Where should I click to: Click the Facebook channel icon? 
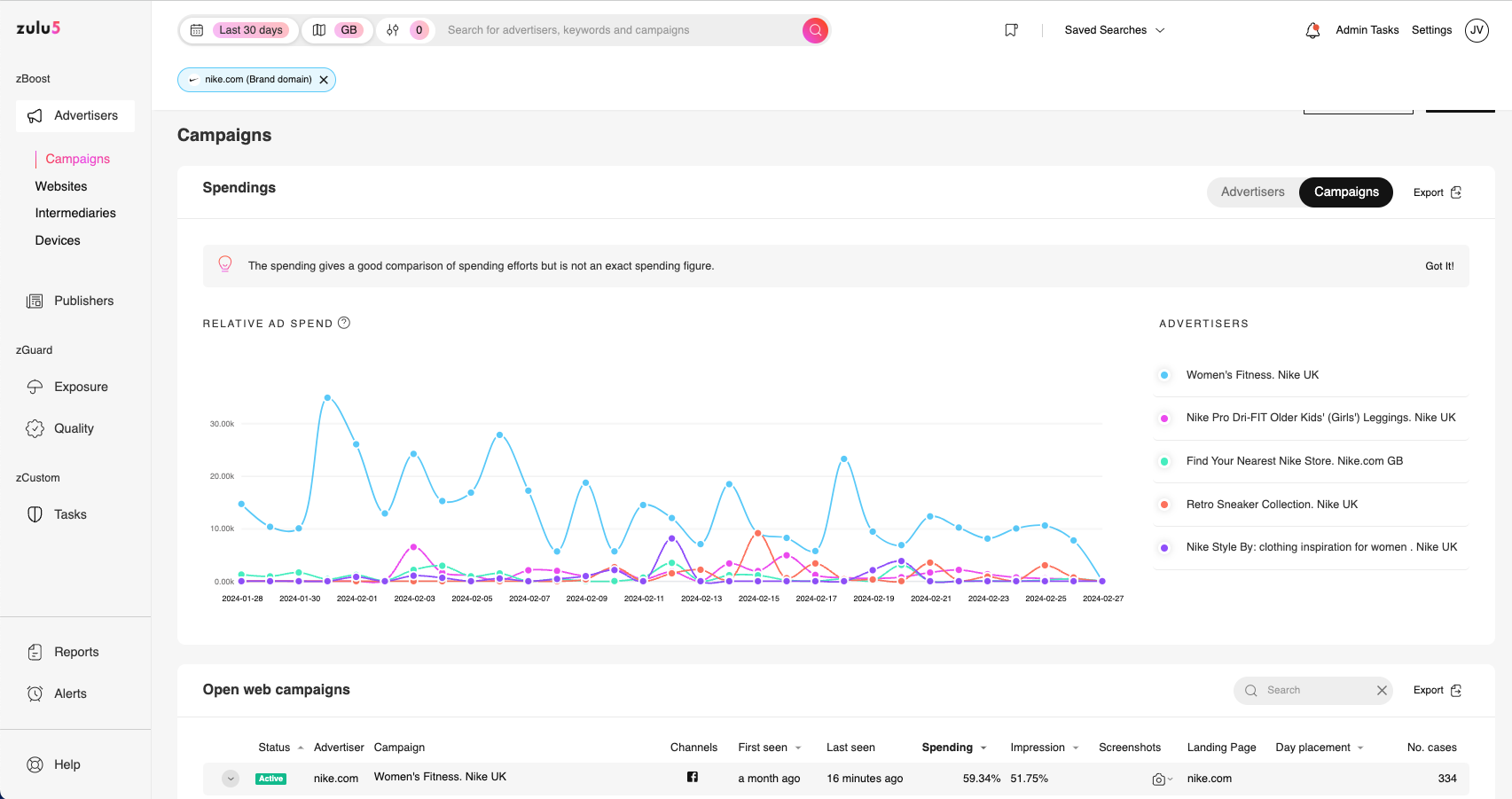pos(693,777)
